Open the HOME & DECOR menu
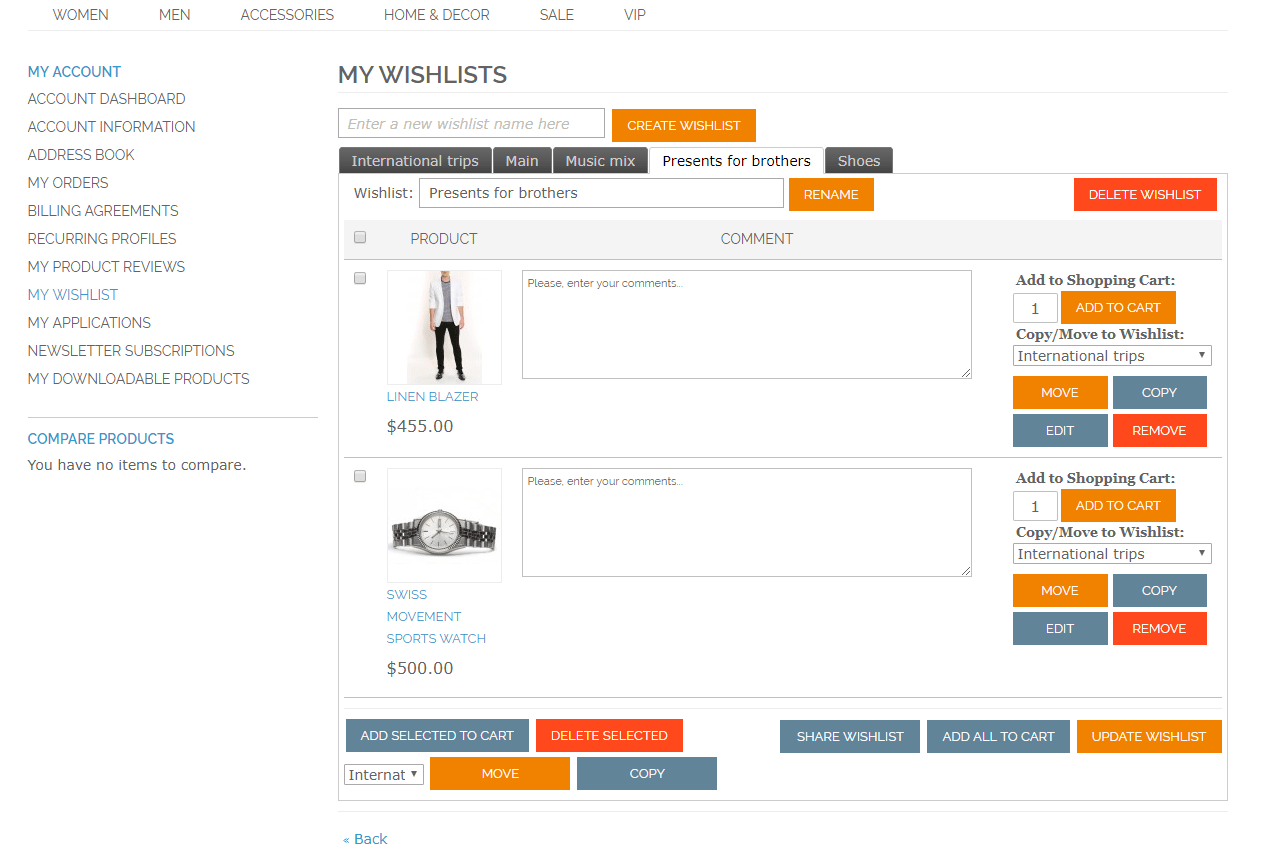Viewport: 1273px width, 857px height. click(436, 14)
